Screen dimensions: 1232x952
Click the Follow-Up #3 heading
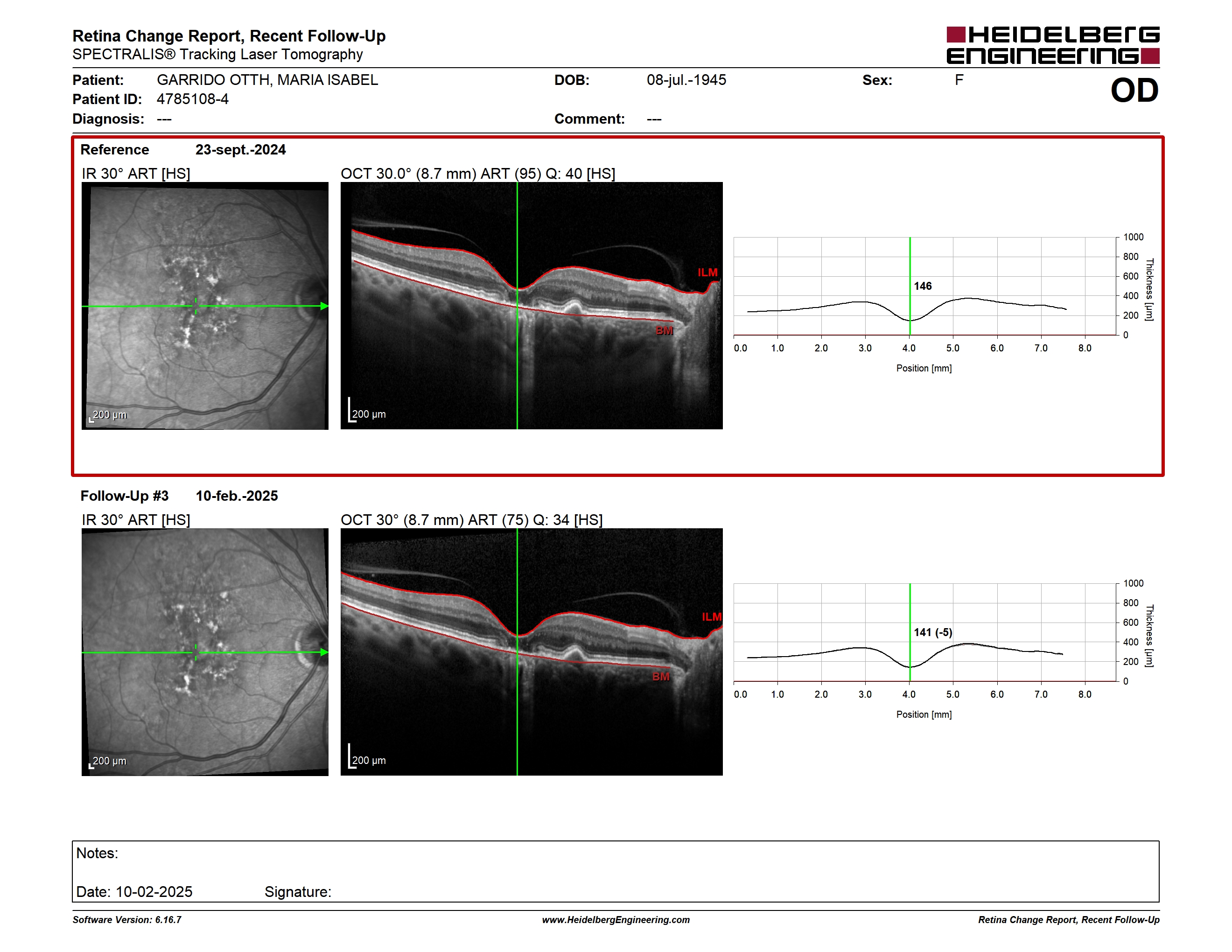[124, 497]
